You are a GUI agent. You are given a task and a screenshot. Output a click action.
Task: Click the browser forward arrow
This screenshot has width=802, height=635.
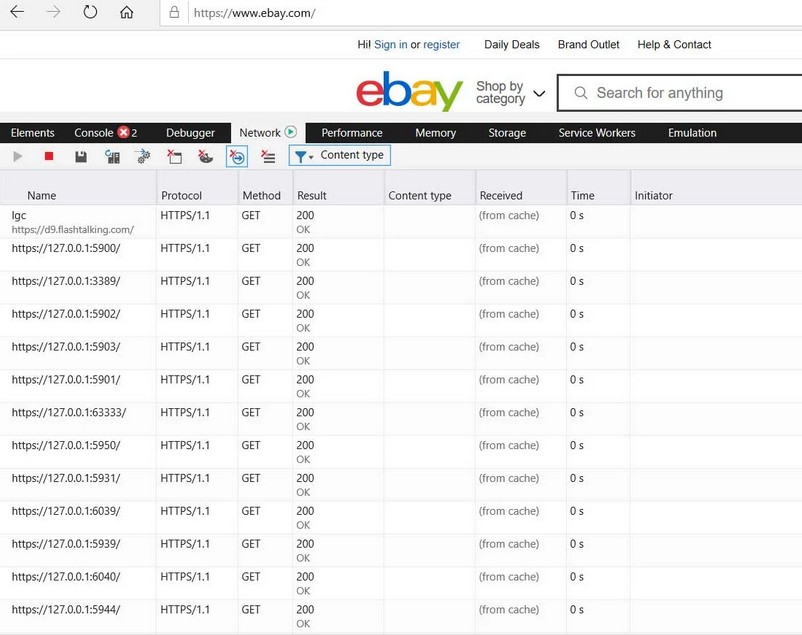(x=53, y=12)
